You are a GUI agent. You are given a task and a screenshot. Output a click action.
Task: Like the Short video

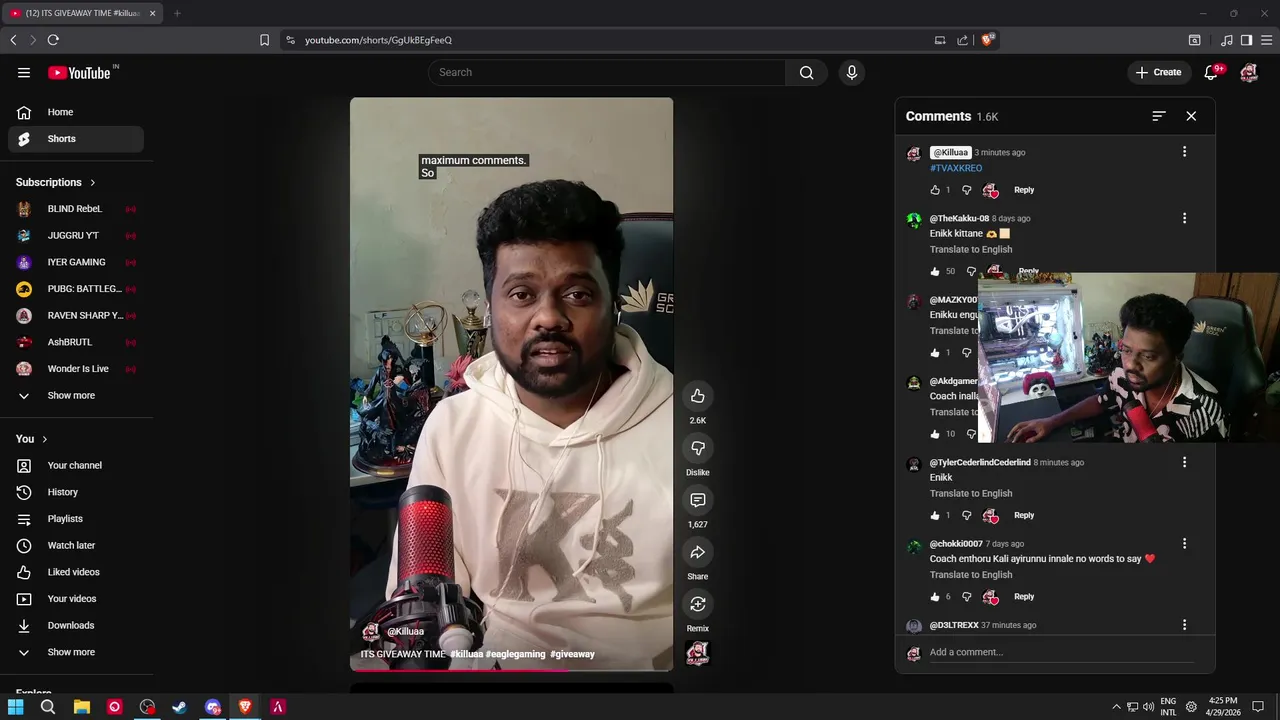(x=698, y=396)
